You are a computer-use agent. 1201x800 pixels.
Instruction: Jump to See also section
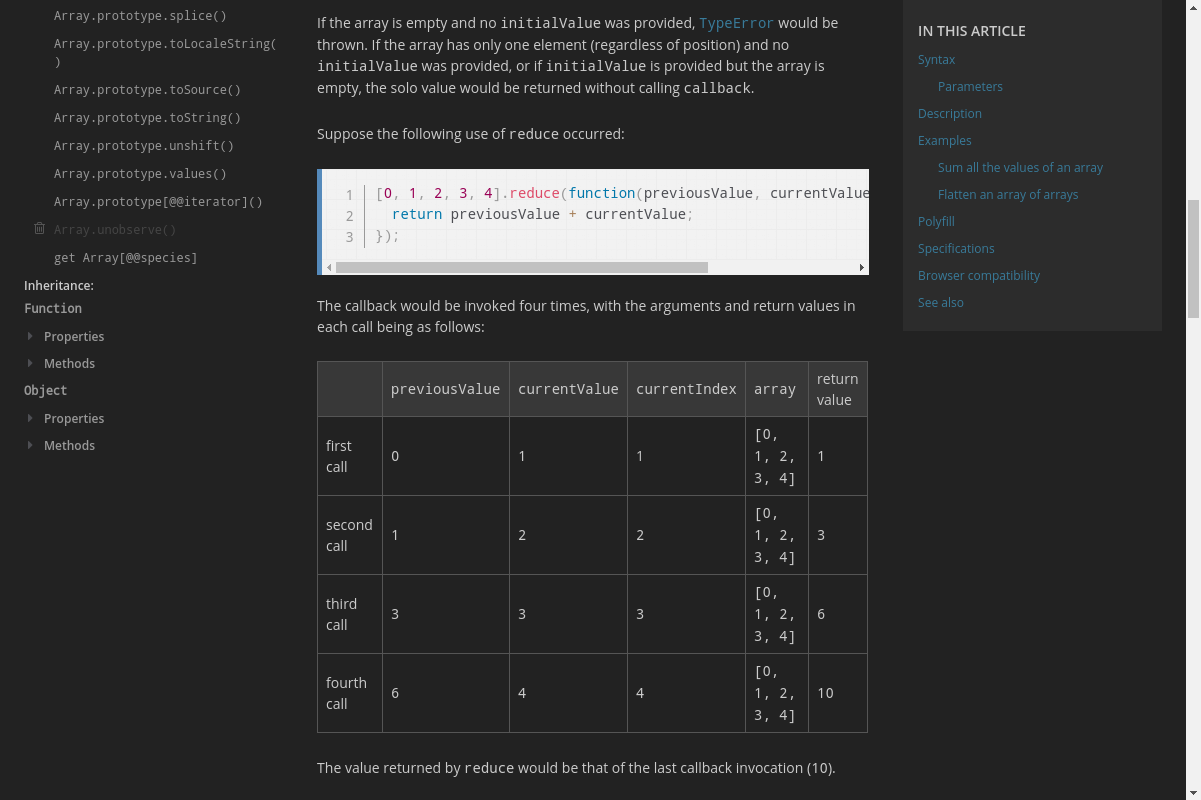click(x=941, y=303)
